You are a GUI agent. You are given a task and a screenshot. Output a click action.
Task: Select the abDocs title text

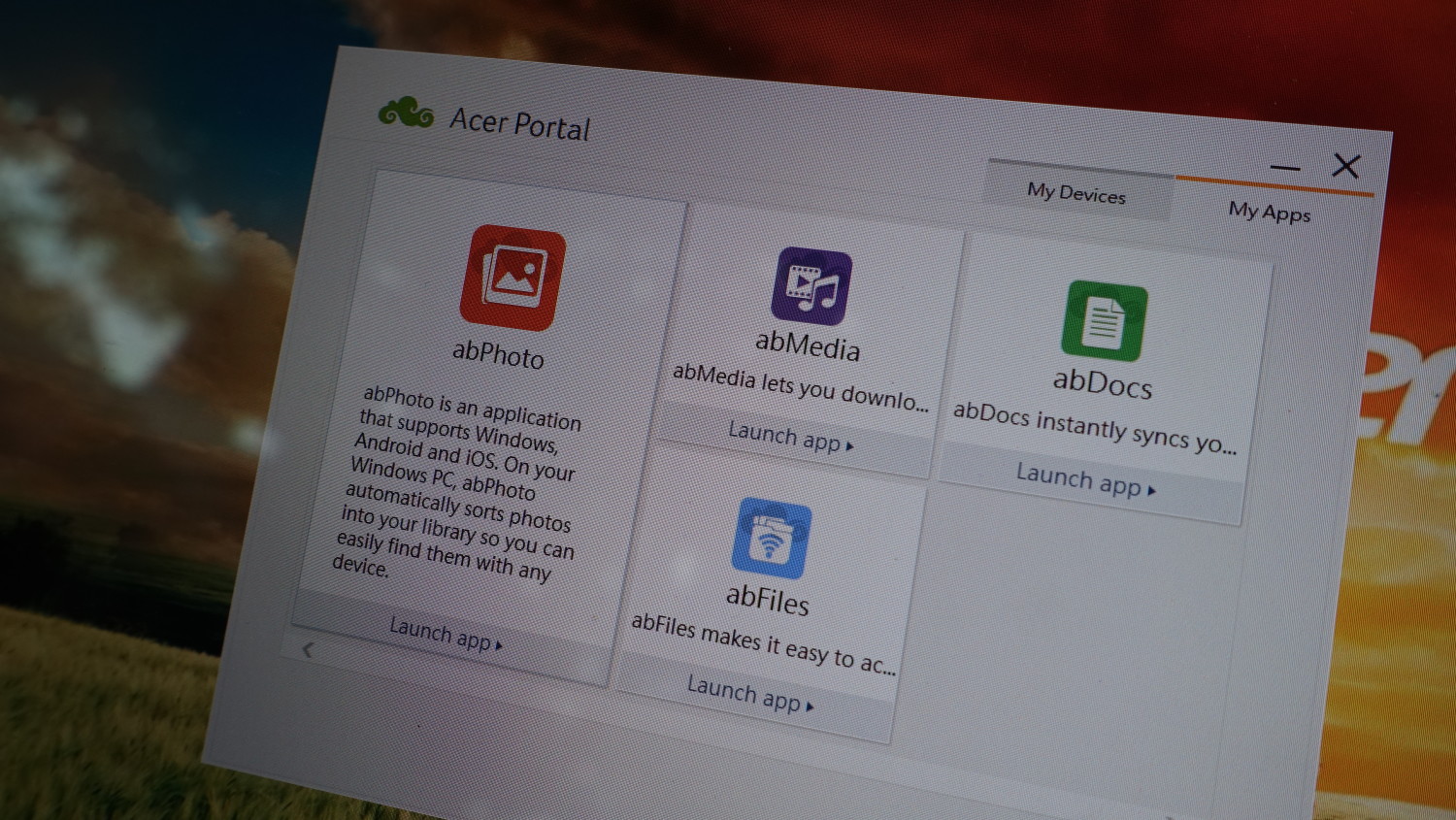(1103, 382)
